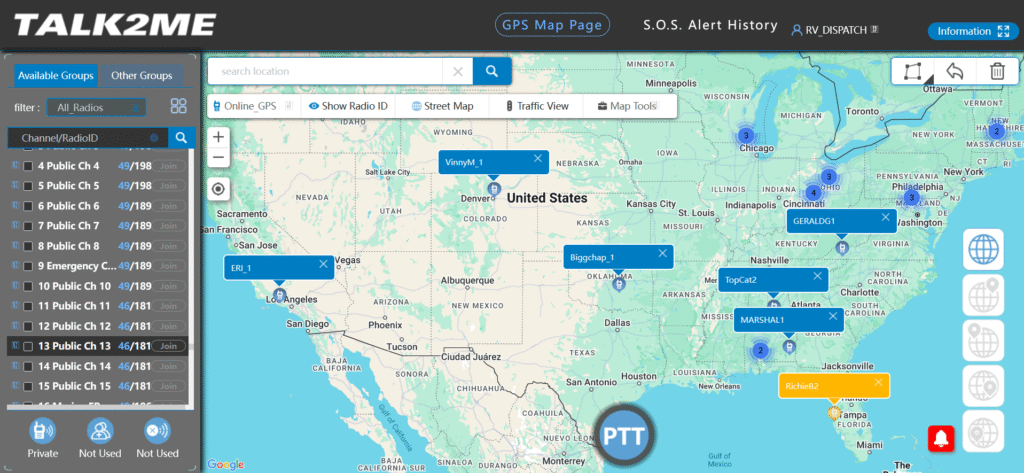Click Join for 13 Public Ch 13
This screenshot has height=473, width=1024.
coord(169,346)
